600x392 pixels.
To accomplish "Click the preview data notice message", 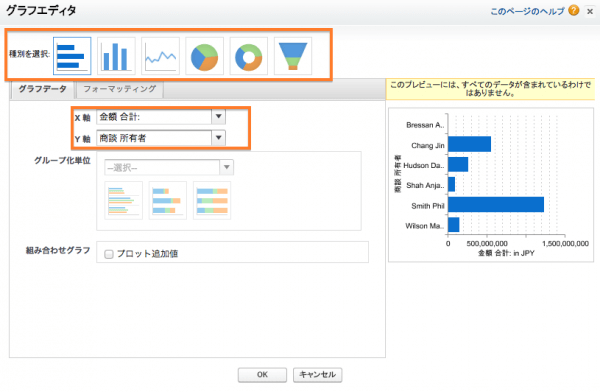I will pyautogui.click(x=490, y=89).
